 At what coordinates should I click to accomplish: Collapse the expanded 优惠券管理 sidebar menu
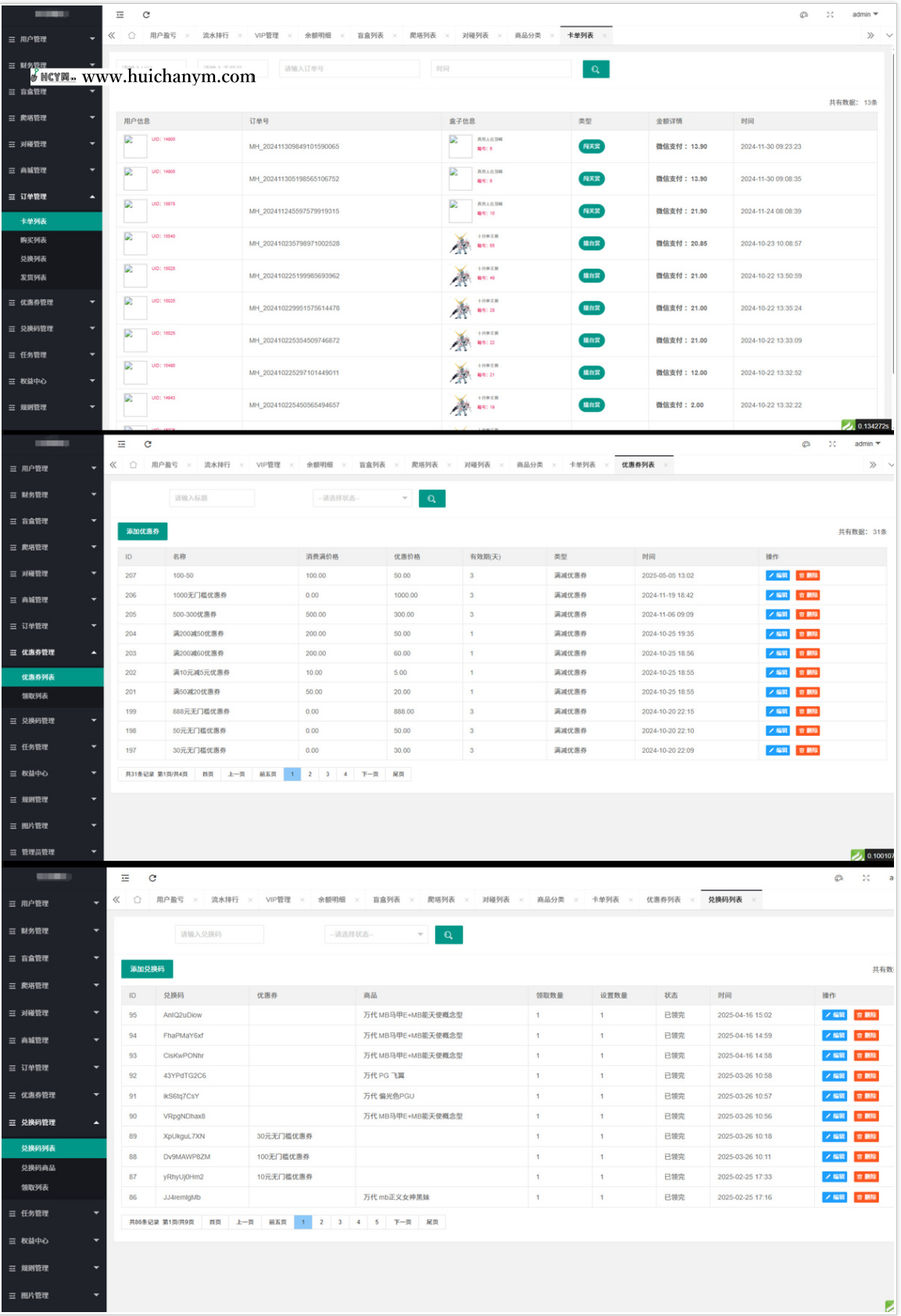(52, 652)
